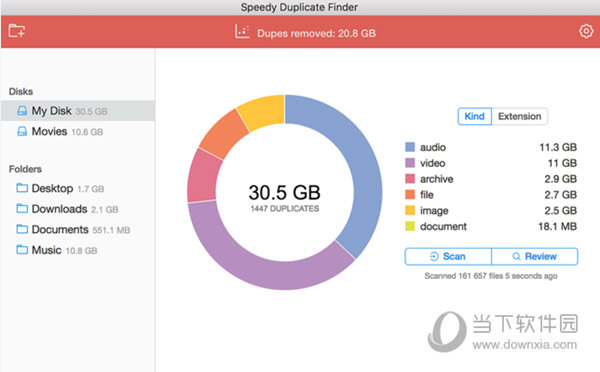600x372 pixels.
Task: Click the Music folder icon
Action: coord(22,250)
